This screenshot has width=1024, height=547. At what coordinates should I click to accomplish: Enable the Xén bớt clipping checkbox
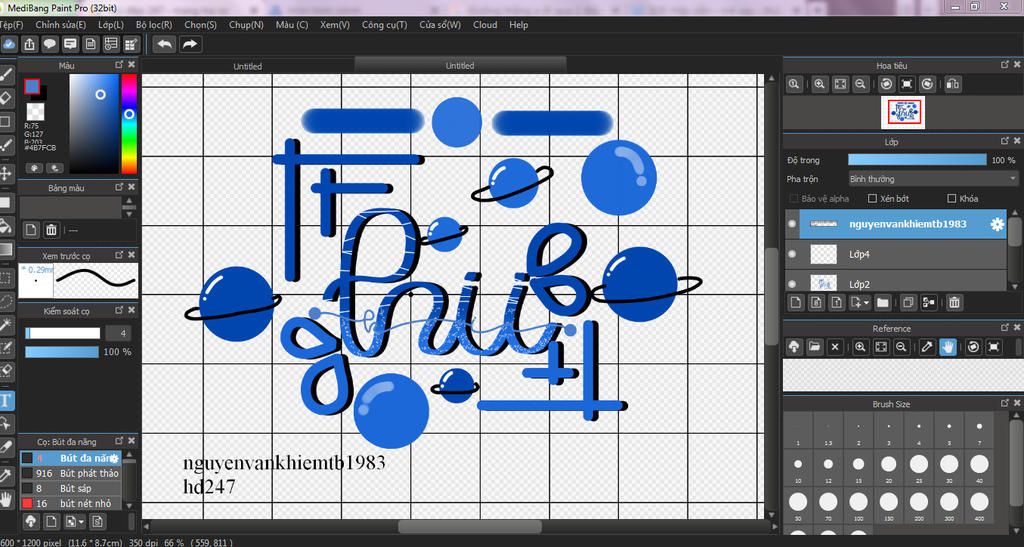[872, 198]
